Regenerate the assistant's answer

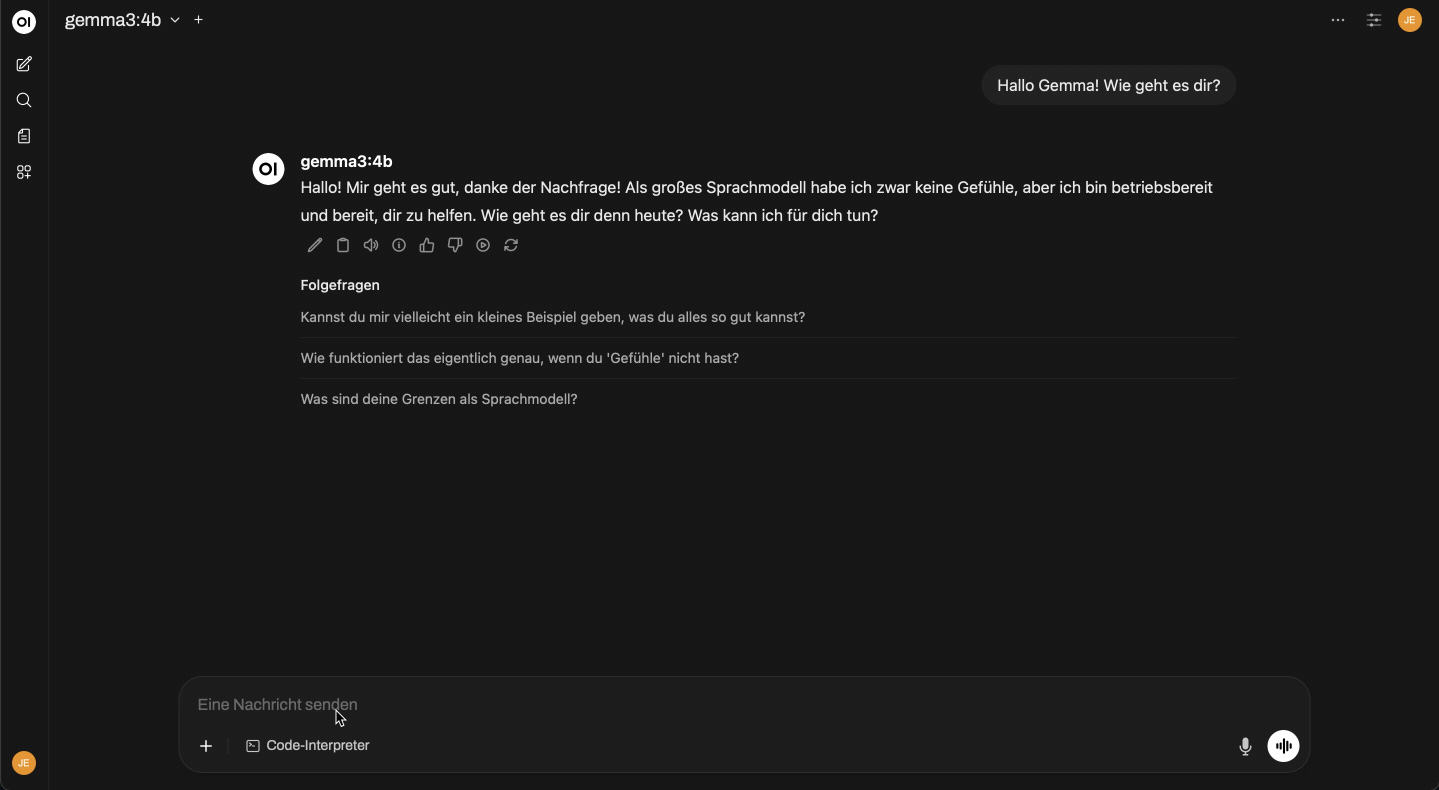pos(511,245)
